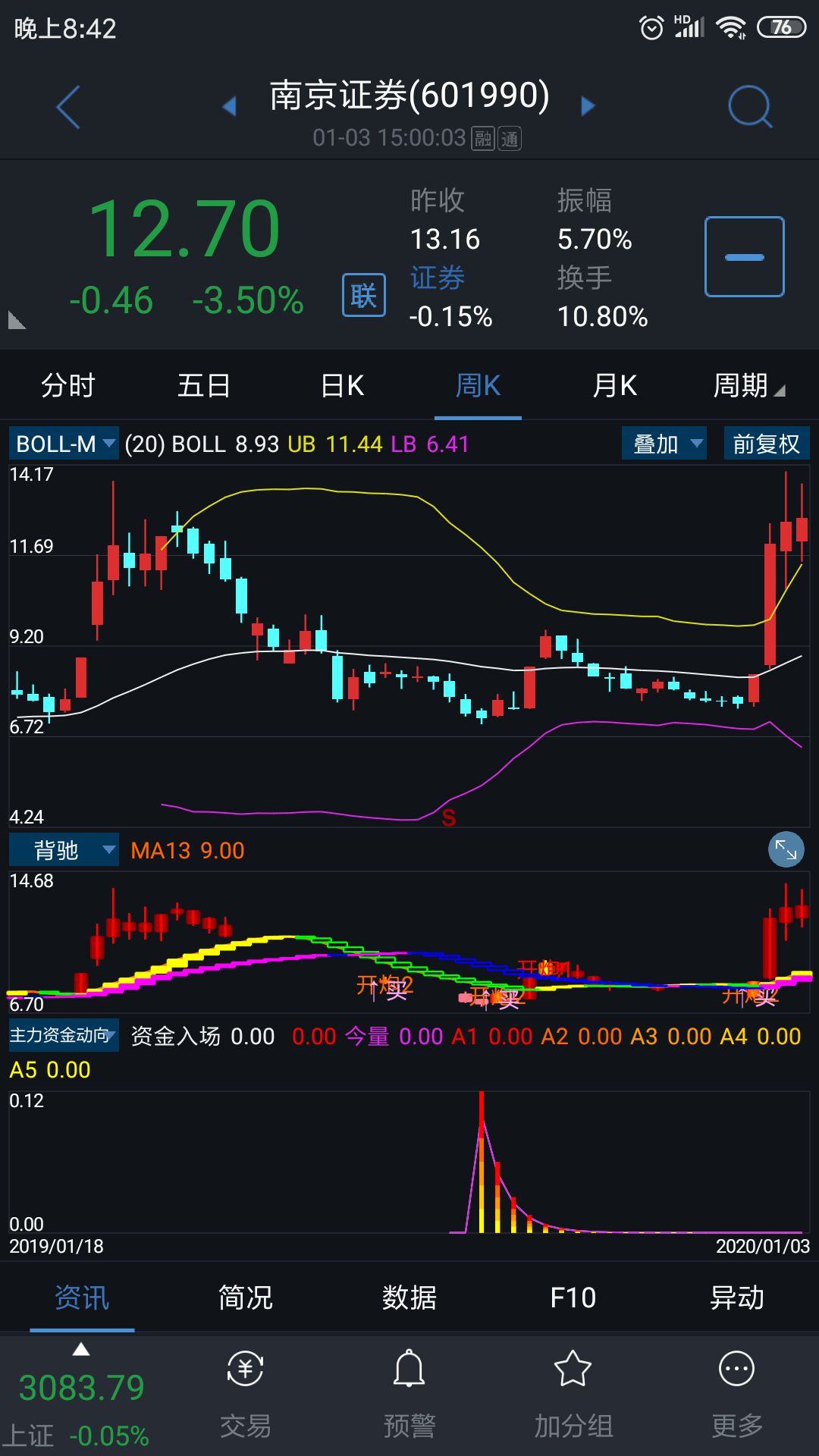Open the stock search magnifier
This screenshot has width=819, height=1456.
(x=750, y=106)
